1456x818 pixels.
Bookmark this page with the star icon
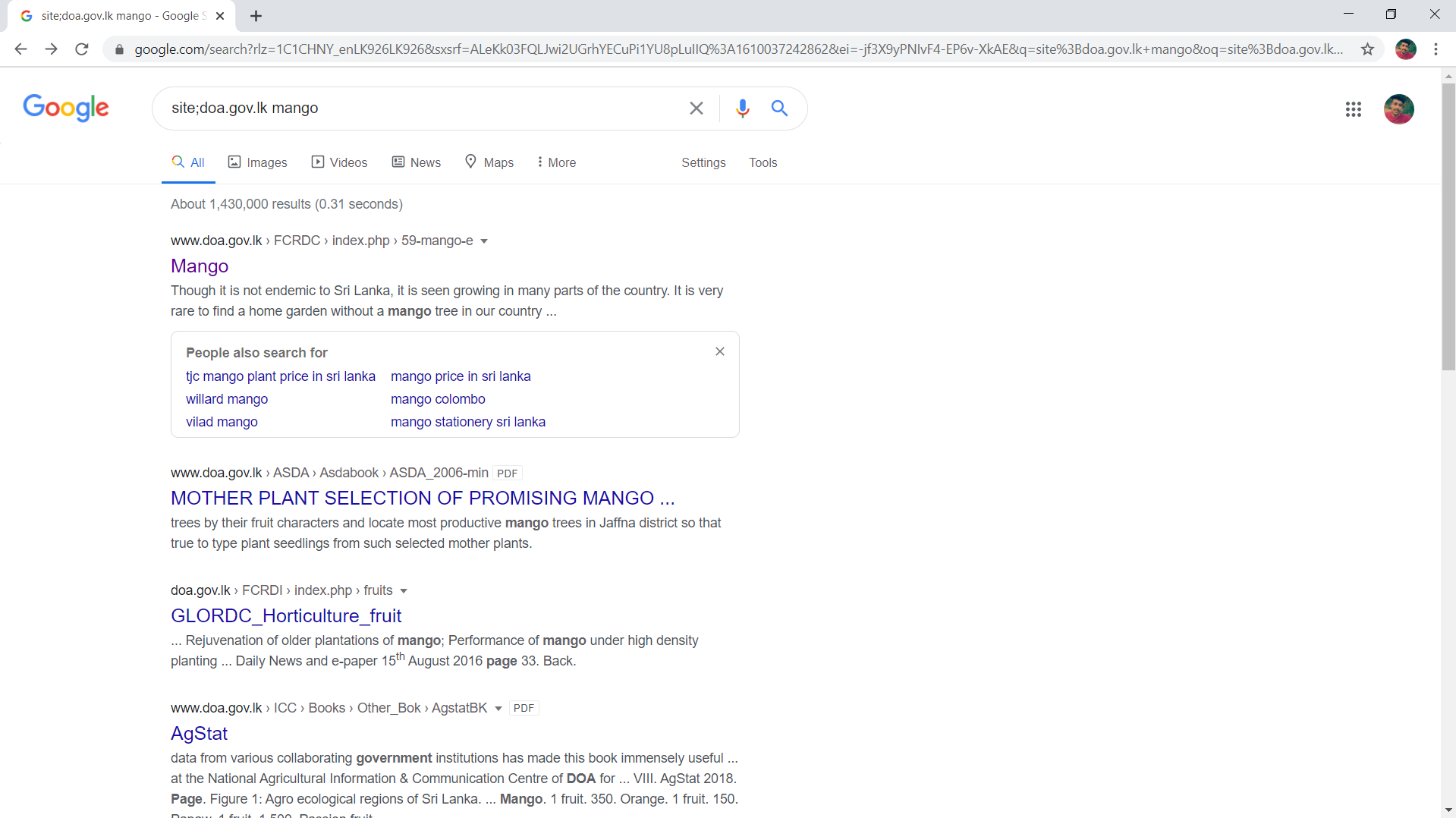point(1367,49)
